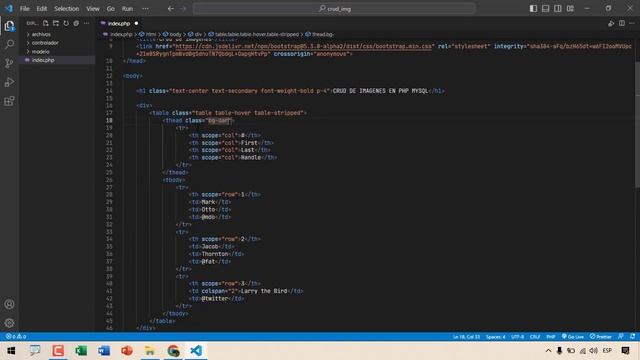Click Ln 18 cursor position indicator
Viewport: 640px width, 360px height.
(466, 337)
